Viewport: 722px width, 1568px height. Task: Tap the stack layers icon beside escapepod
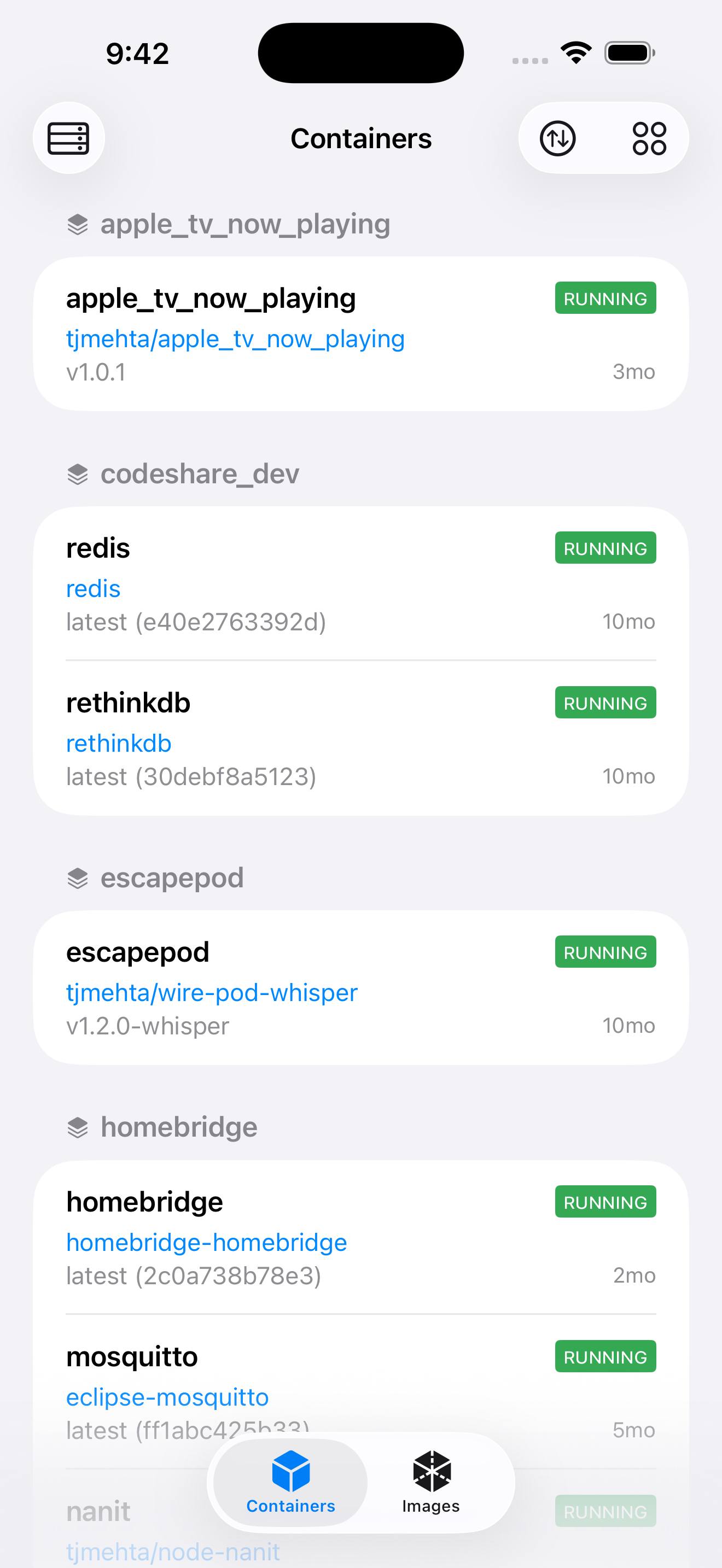[78, 877]
